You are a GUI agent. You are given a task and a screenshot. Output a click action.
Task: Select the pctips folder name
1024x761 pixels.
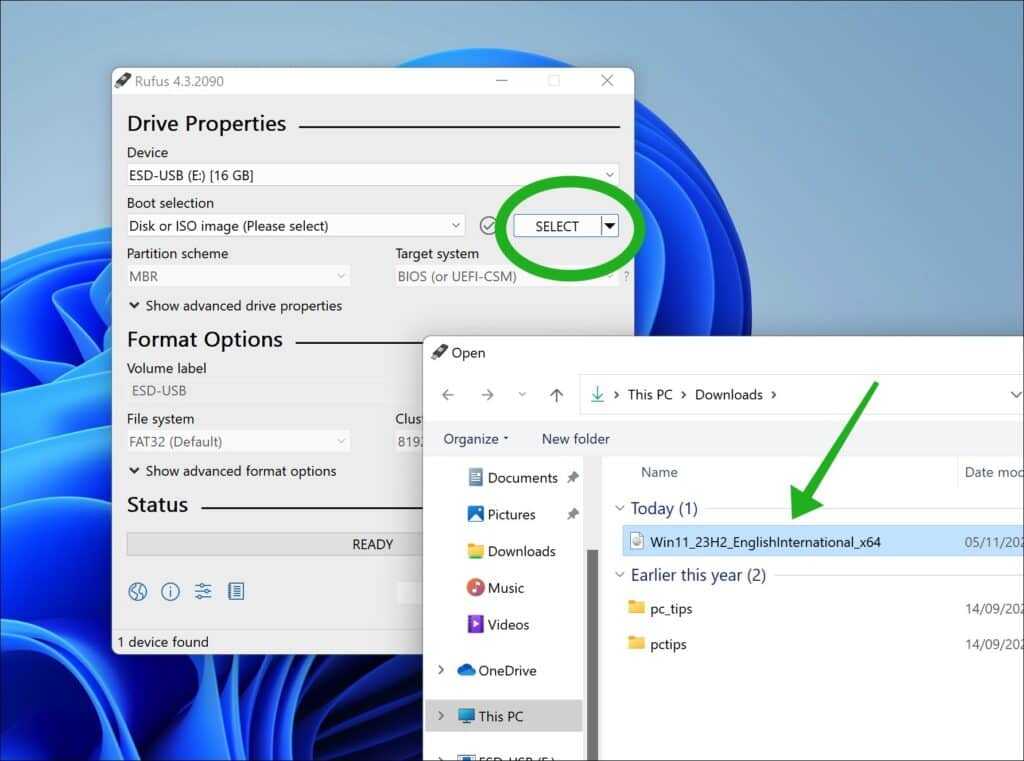[668, 644]
